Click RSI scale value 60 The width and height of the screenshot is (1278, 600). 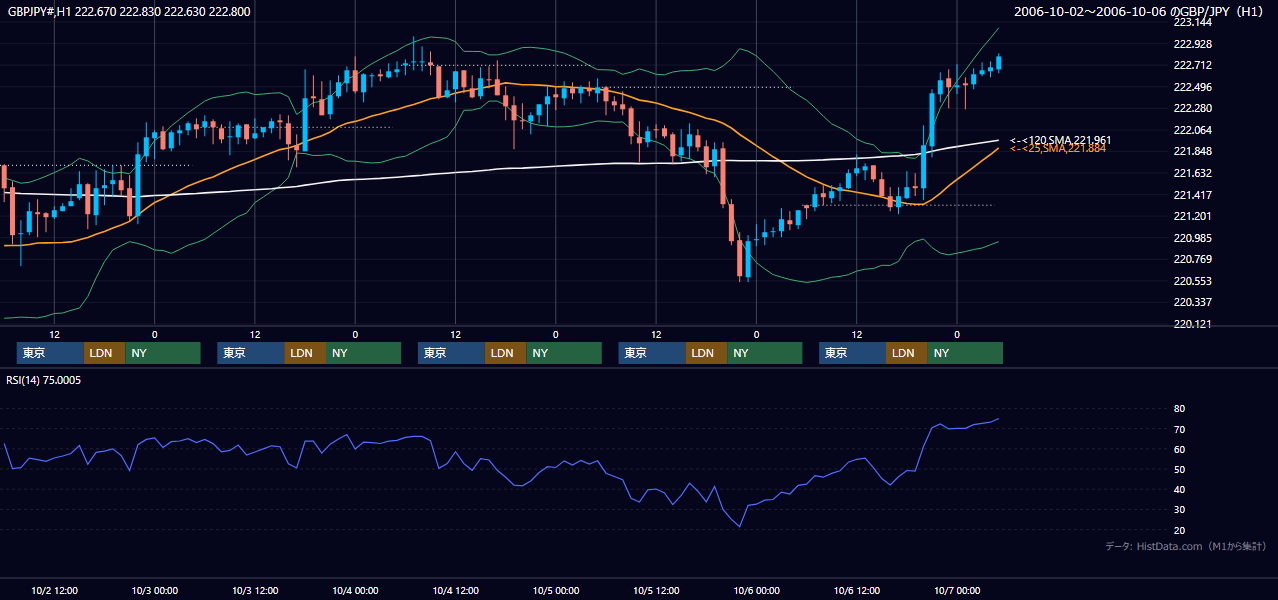1179,449
